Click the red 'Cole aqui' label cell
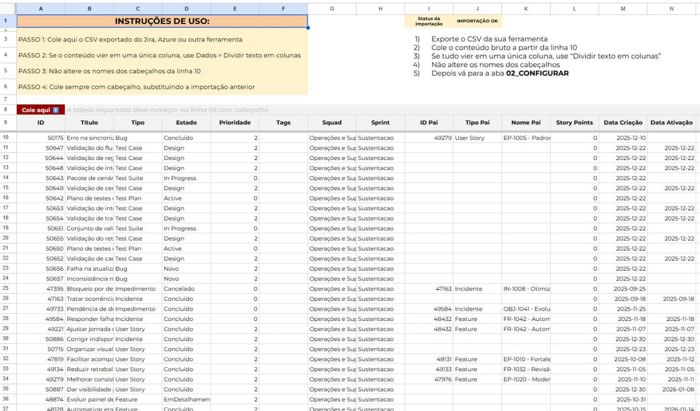Screen dimensions: 700x411 point(36,110)
